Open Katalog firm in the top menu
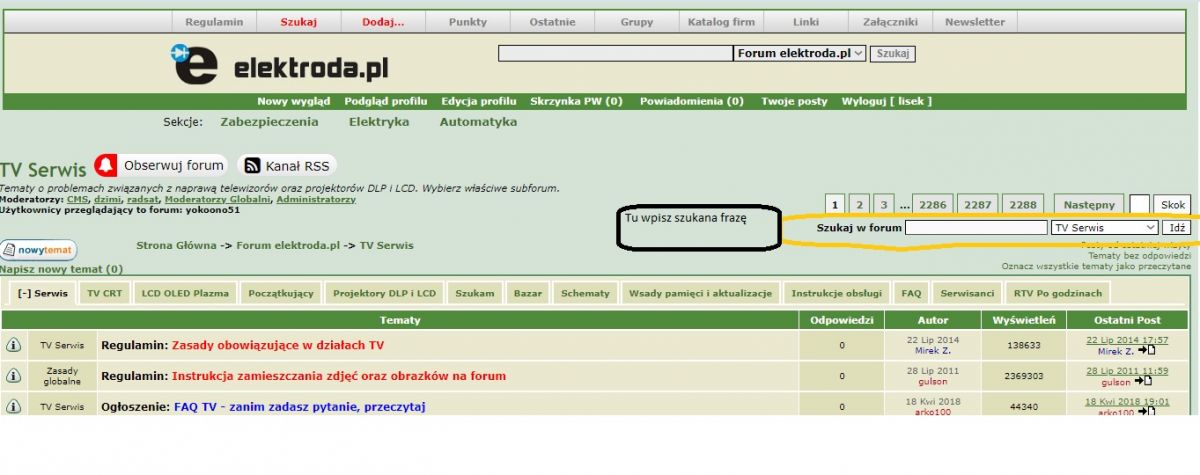 [x=721, y=22]
